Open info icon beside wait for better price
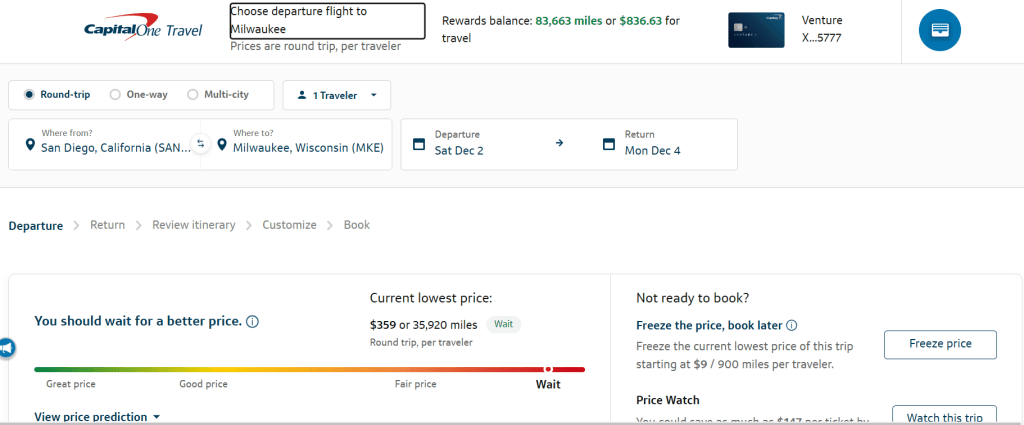 252,322
